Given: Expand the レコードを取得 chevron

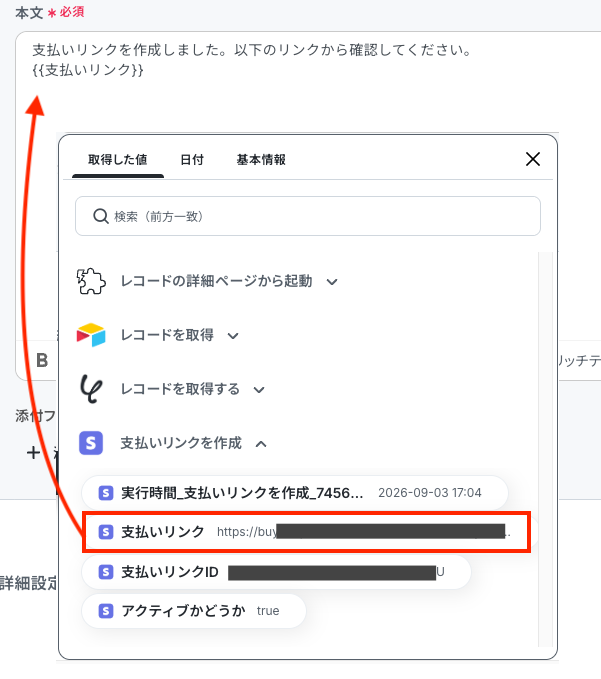Looking at the screenshot, I should (233, 336).
